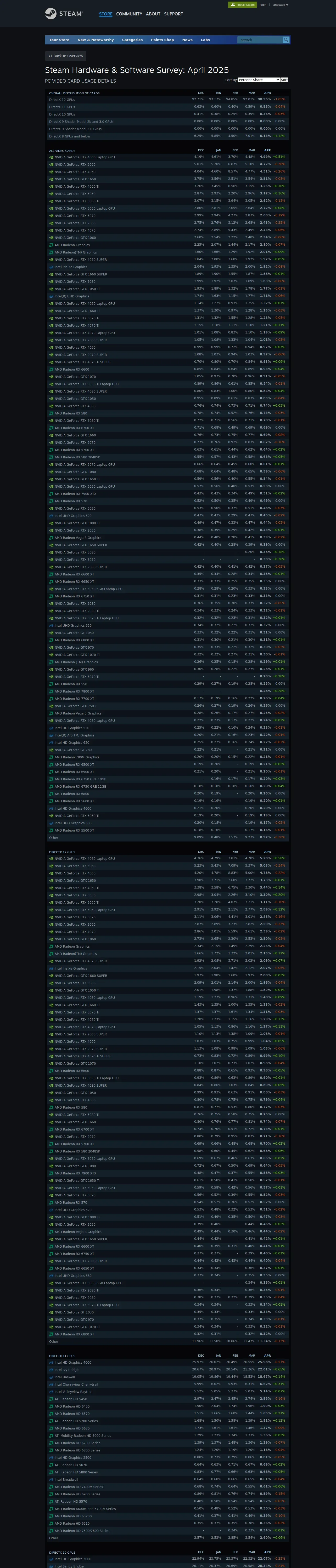Viewport: 336px width, 1568px height.
Task: Click AMD icon beside Radeon RX 7800 XT
Action: (x=51, y=691)
